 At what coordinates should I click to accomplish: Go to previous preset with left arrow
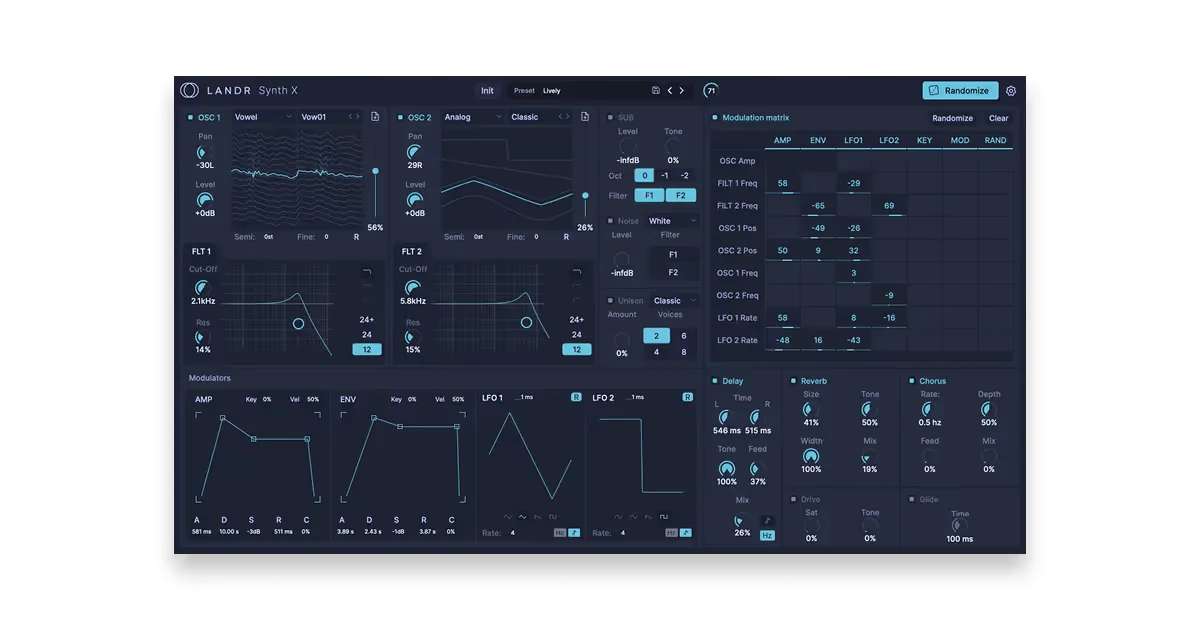tap(670, 90)
